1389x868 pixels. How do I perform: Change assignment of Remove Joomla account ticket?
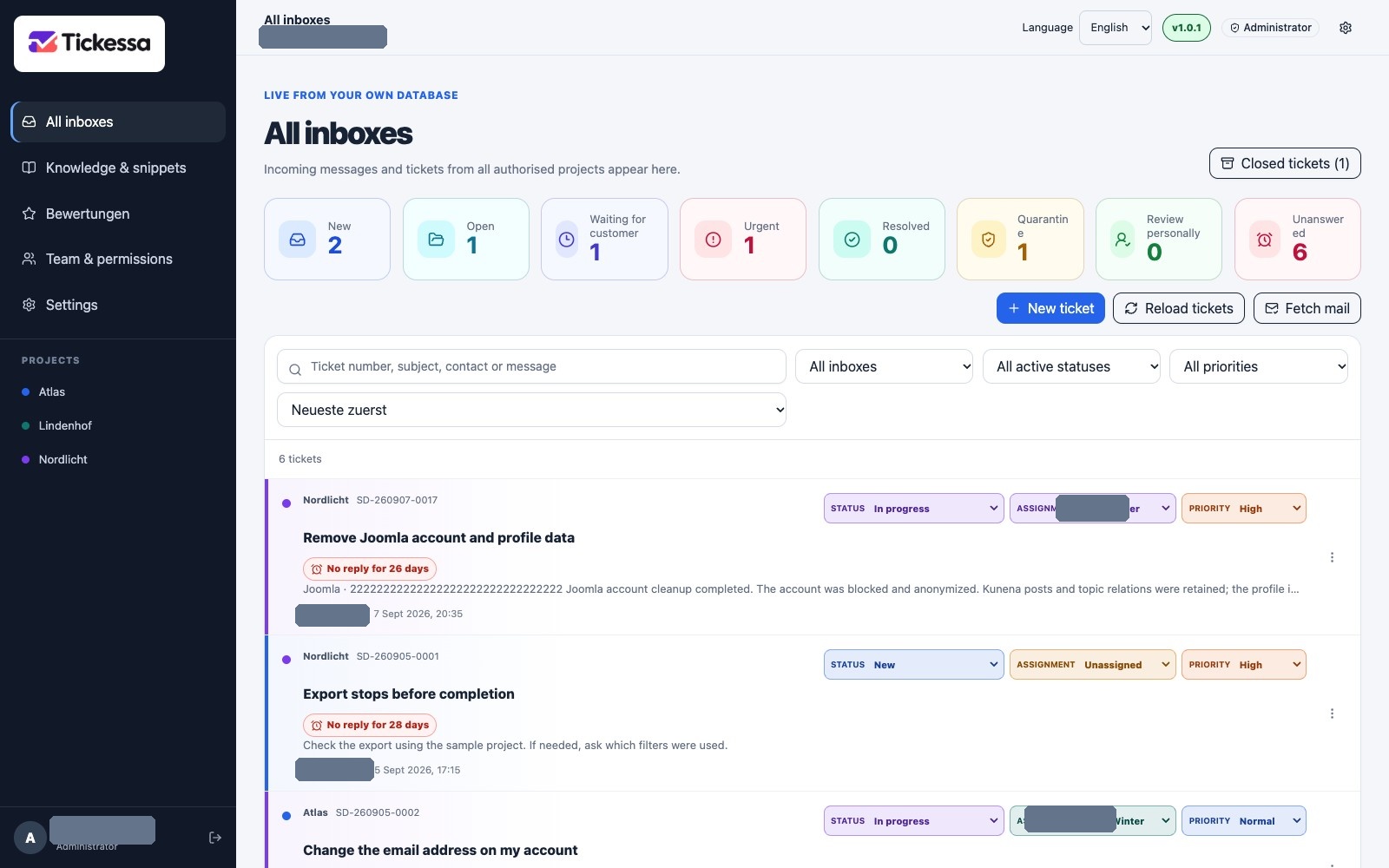tap(1093, 509)
